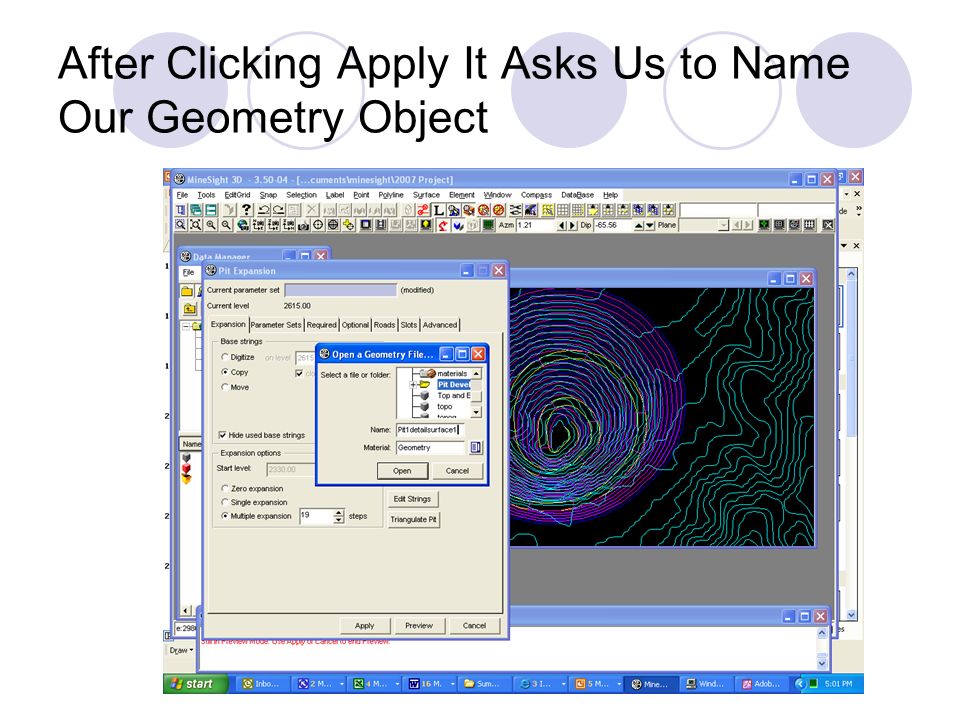Viewport: 960px width, 720px height.
Task: Open the Draw dropdown at bottom left
Action: pyautogui.click(x=181, y=650)
